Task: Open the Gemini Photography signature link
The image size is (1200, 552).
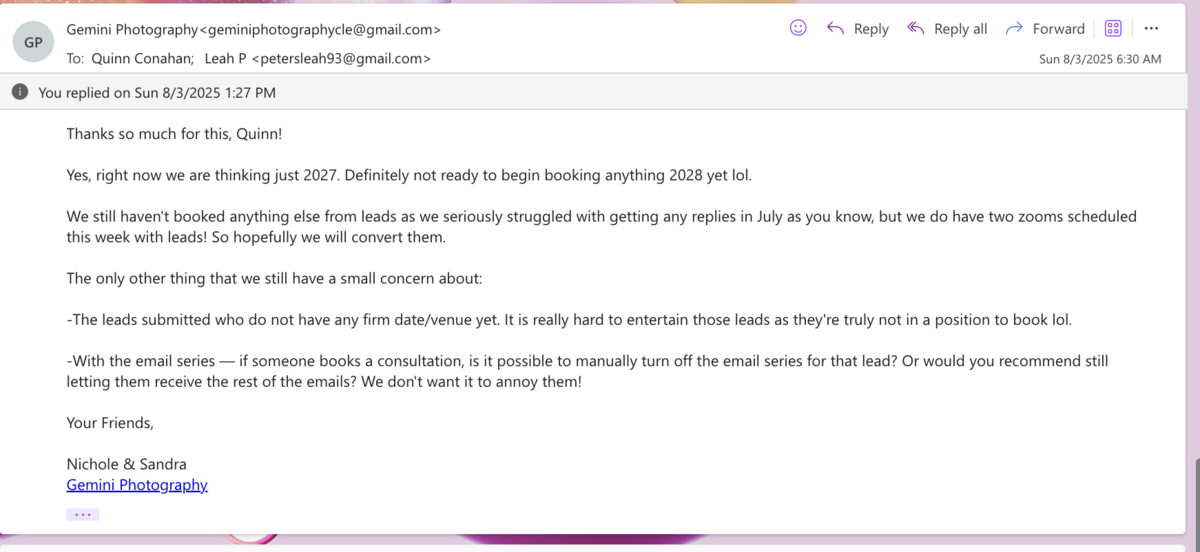Action: [x=137, y=485]
